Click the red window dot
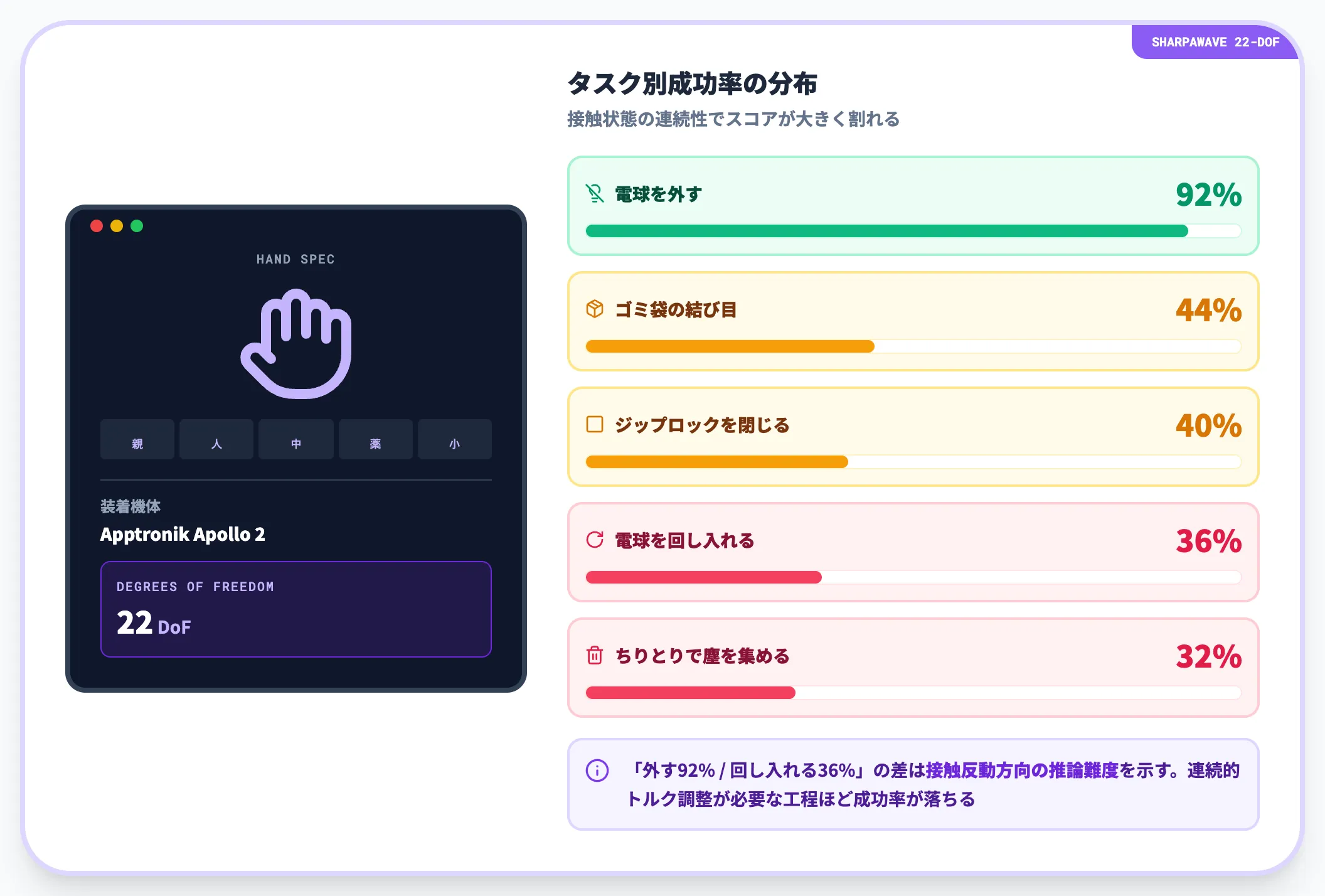1325x896 pixels. click(97, 226)
